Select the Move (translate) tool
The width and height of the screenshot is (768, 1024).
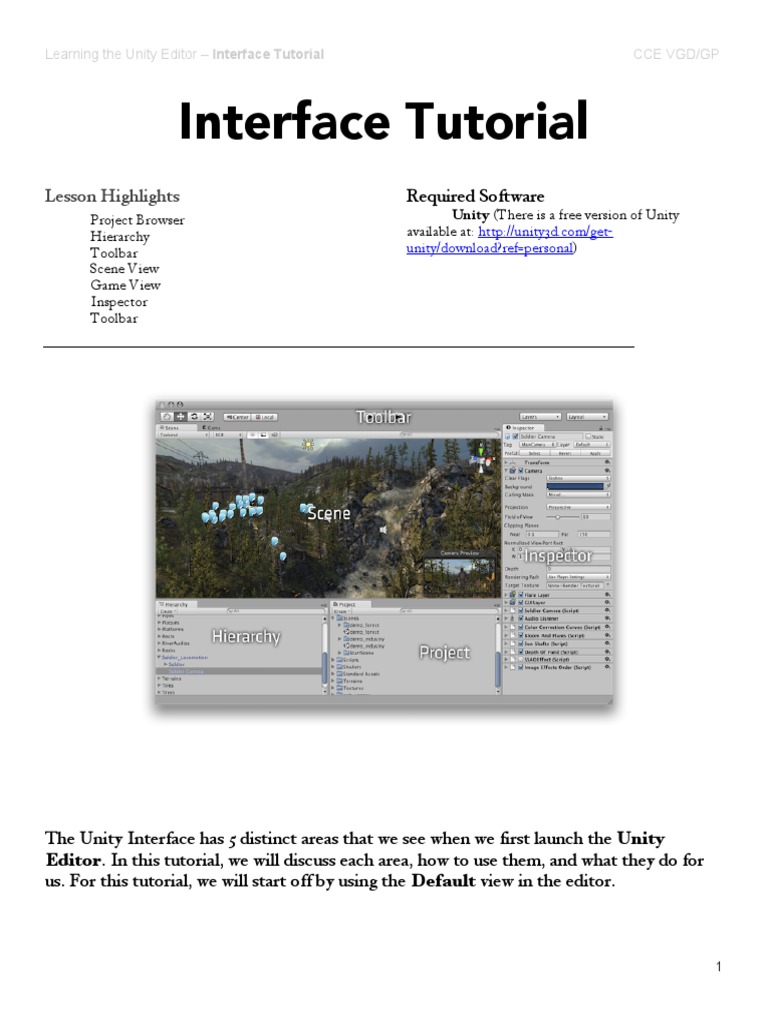[x=180, y=417]
